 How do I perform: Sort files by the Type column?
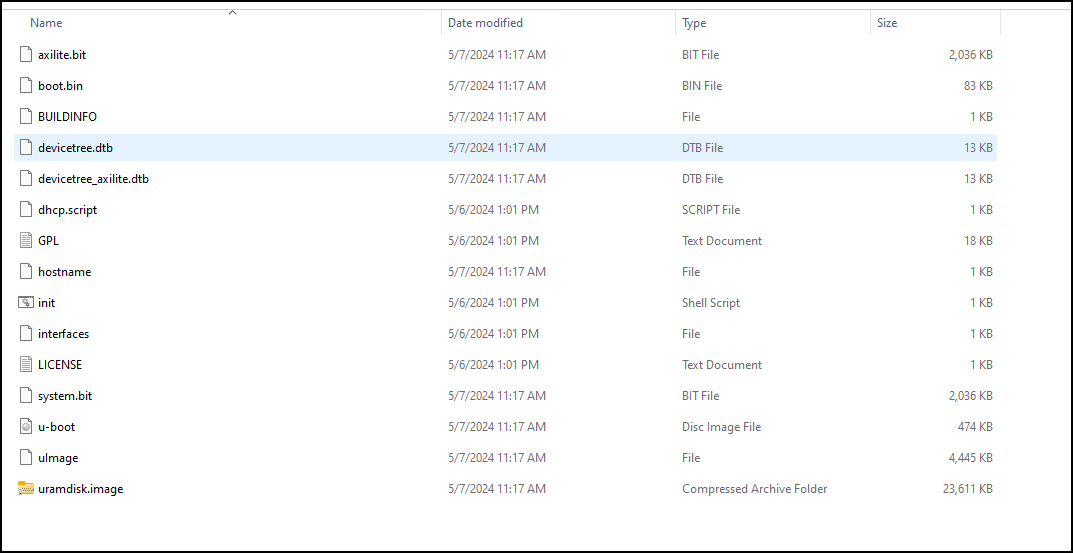[x=694, y=23]
